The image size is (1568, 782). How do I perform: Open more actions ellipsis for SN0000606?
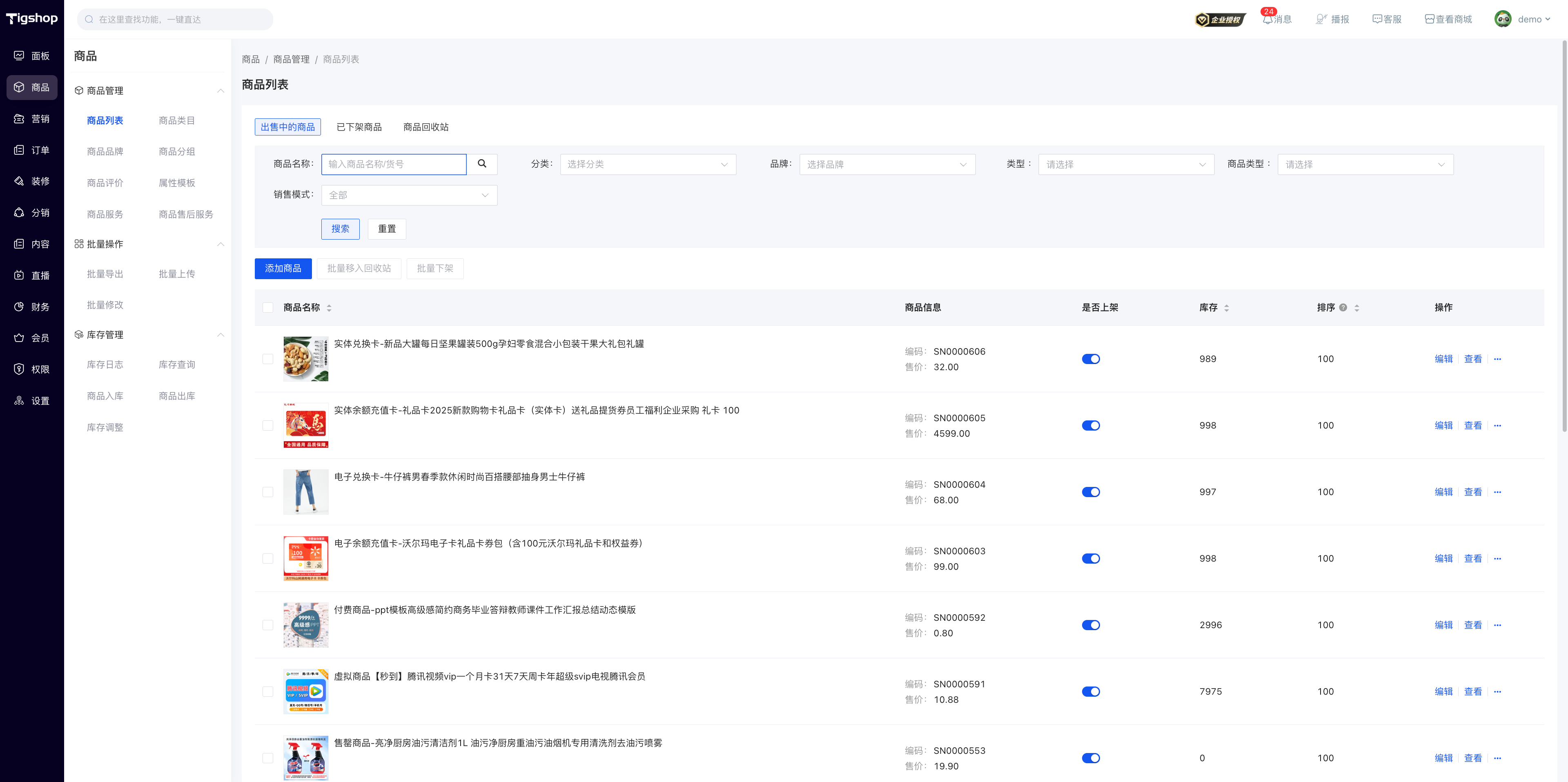click(x=1497, y=359)
